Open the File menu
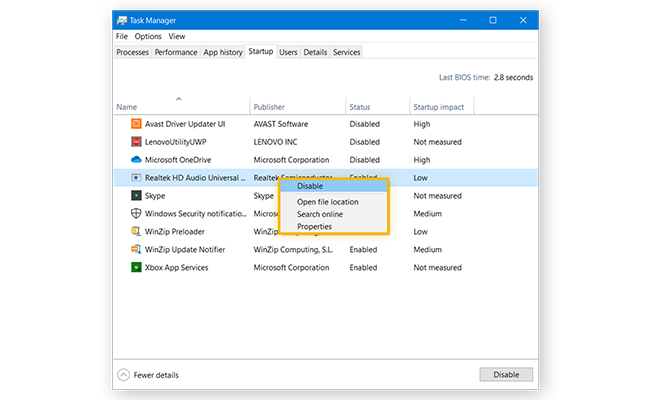Viewport: 650px width, 400px height. (x=122, y=36)
